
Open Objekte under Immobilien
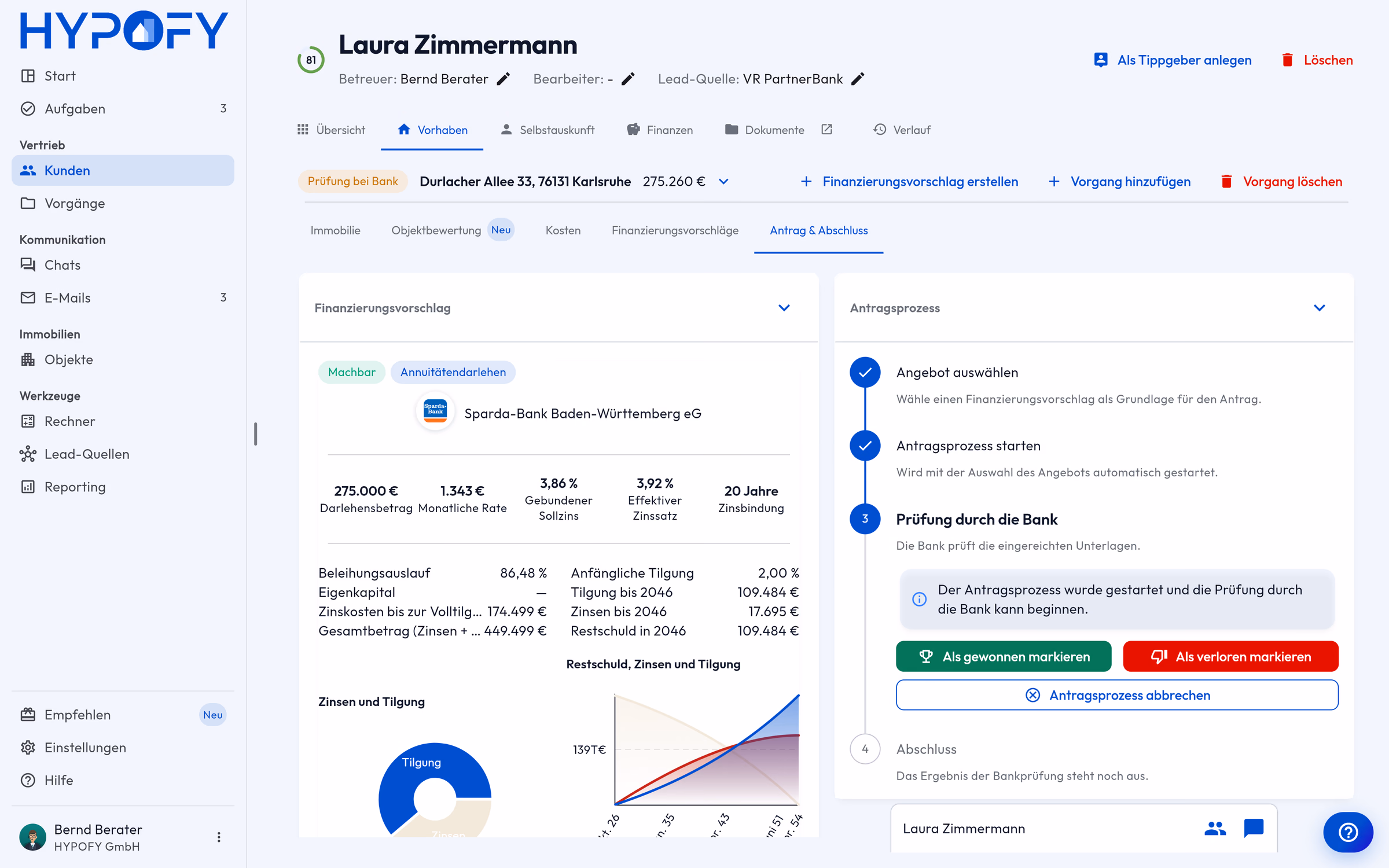coord(123,359)
